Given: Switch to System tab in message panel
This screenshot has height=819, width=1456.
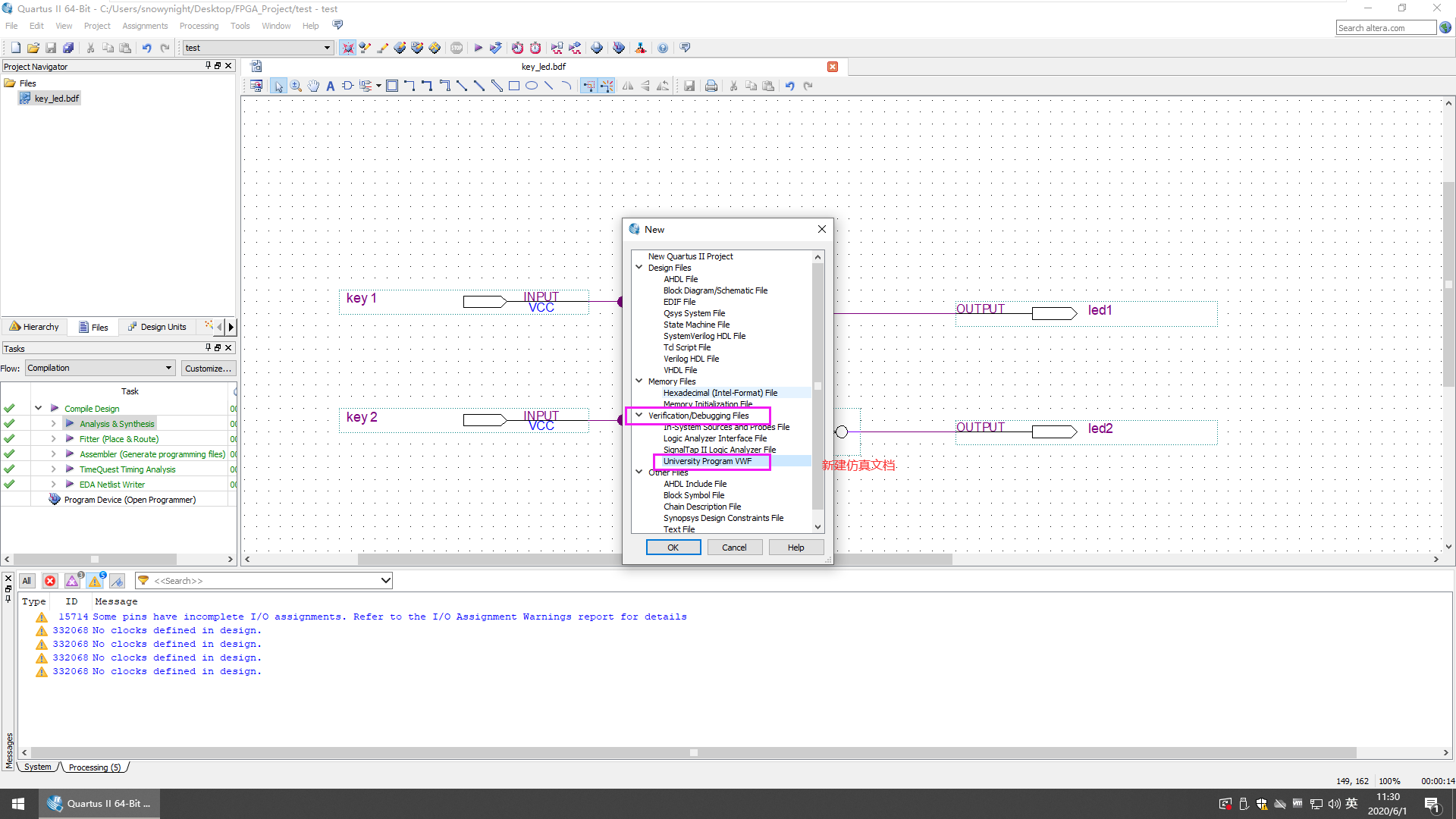Looking at the screenshot, I should pos(37,767).
